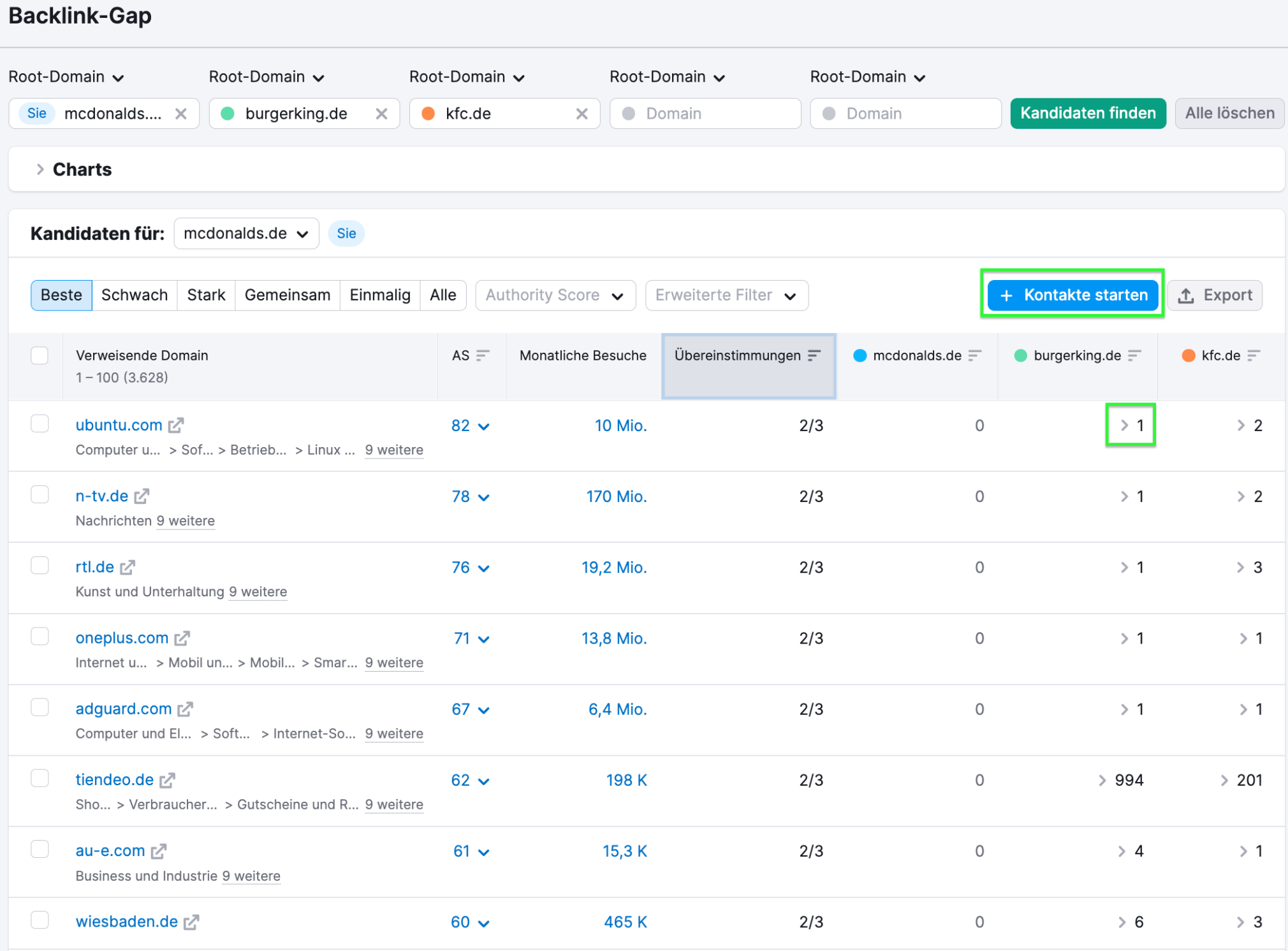Open Erweiterte Filter dropdown
Screen dimensions: 1288x951
coord(727,295)
